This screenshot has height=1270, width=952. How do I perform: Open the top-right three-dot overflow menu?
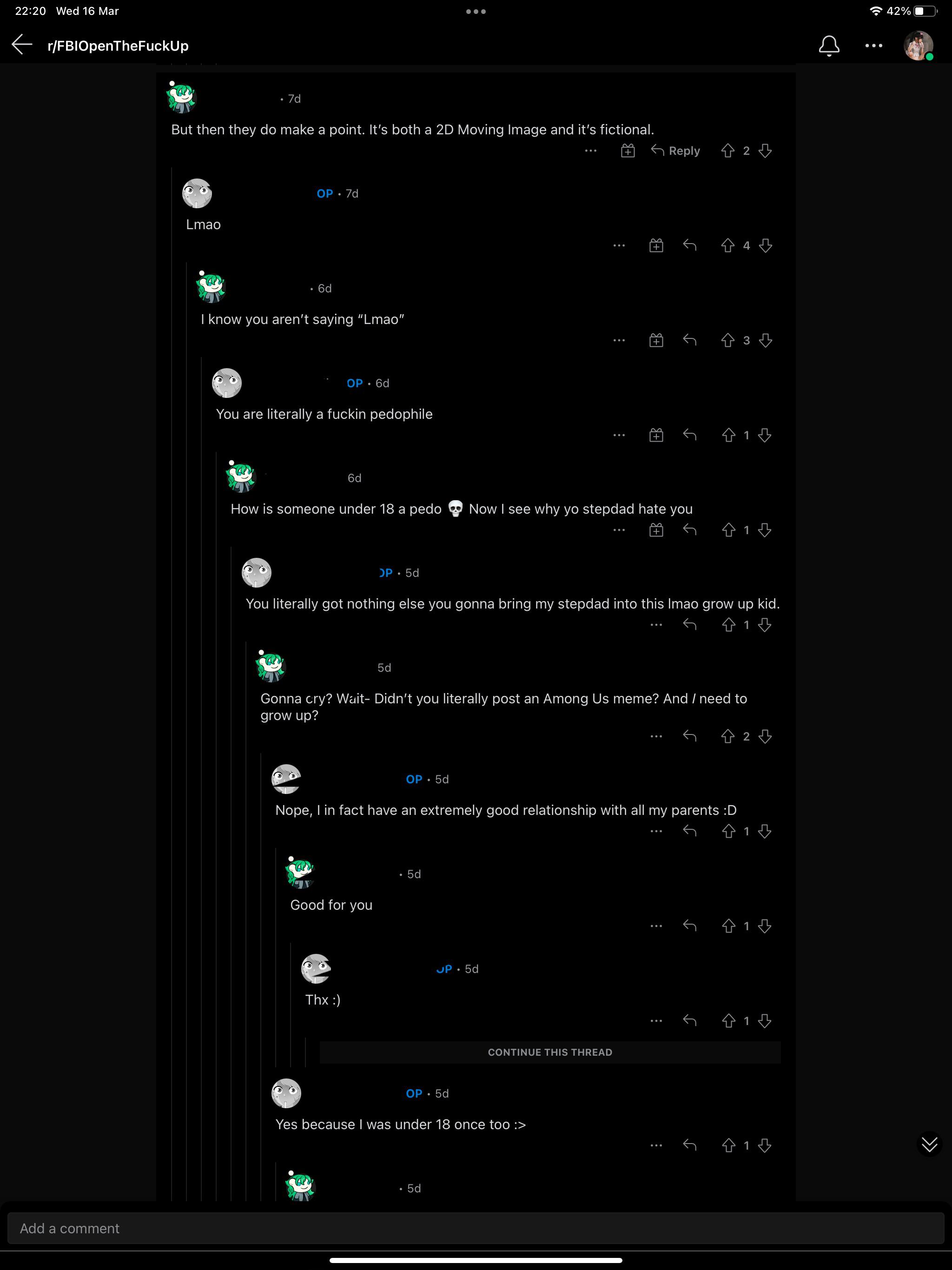coord(873,46)
